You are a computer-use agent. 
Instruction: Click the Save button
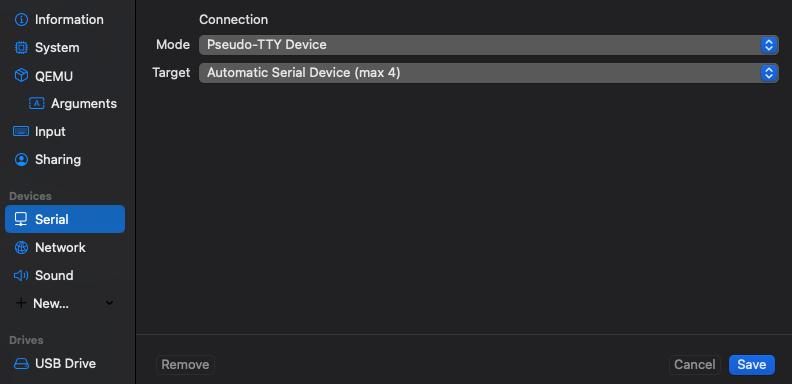pyautogui.click(x=752, y=365)
